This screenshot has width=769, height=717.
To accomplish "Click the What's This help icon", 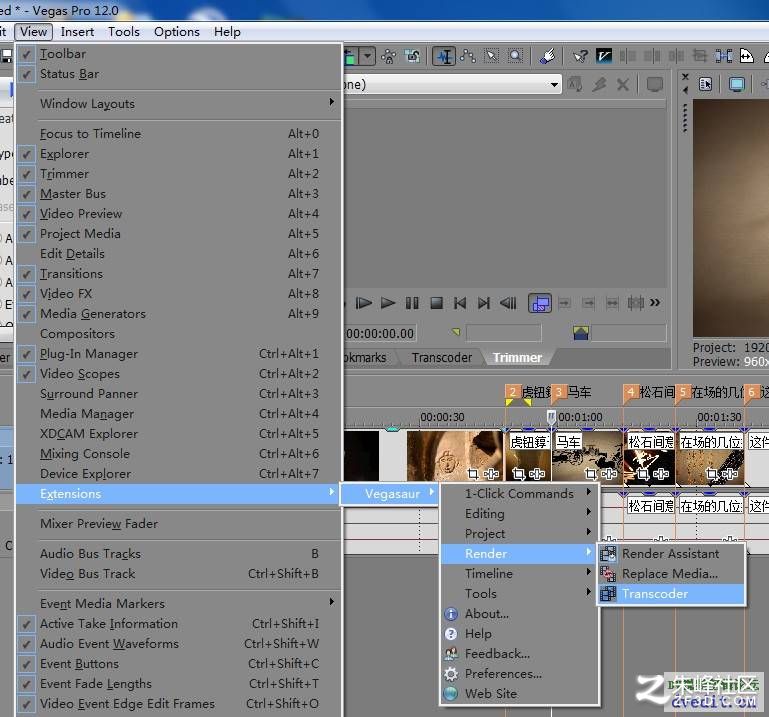I will [580, 57].
